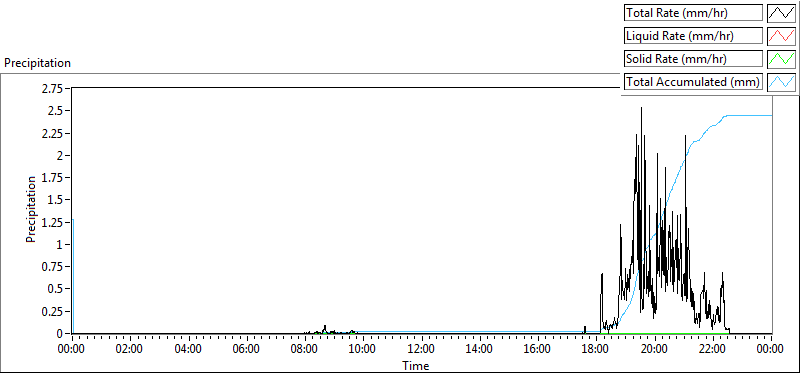Click the 0.75 y-axis value
800x373 pixels.
pos(52,267)
